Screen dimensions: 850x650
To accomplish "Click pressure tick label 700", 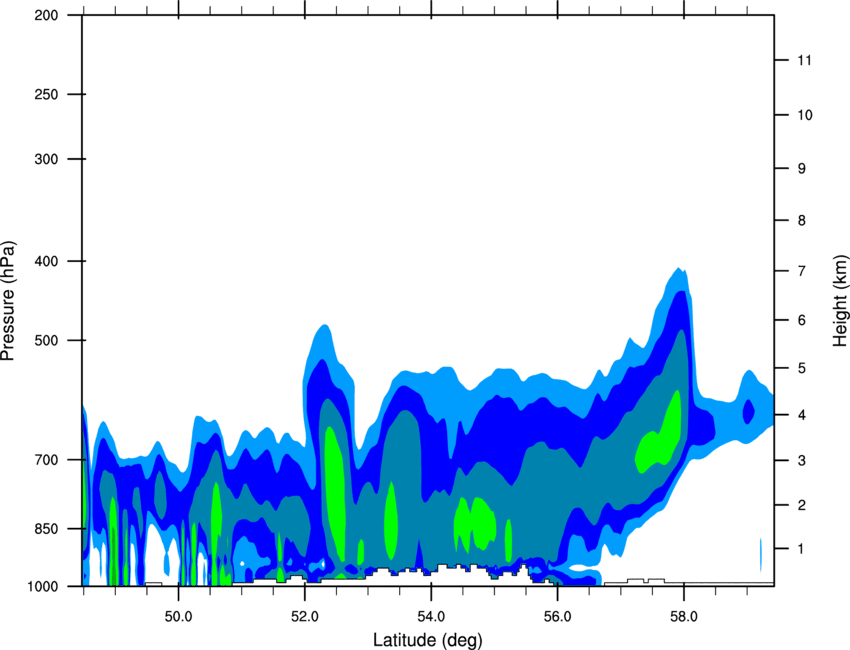I will point(47,459).
